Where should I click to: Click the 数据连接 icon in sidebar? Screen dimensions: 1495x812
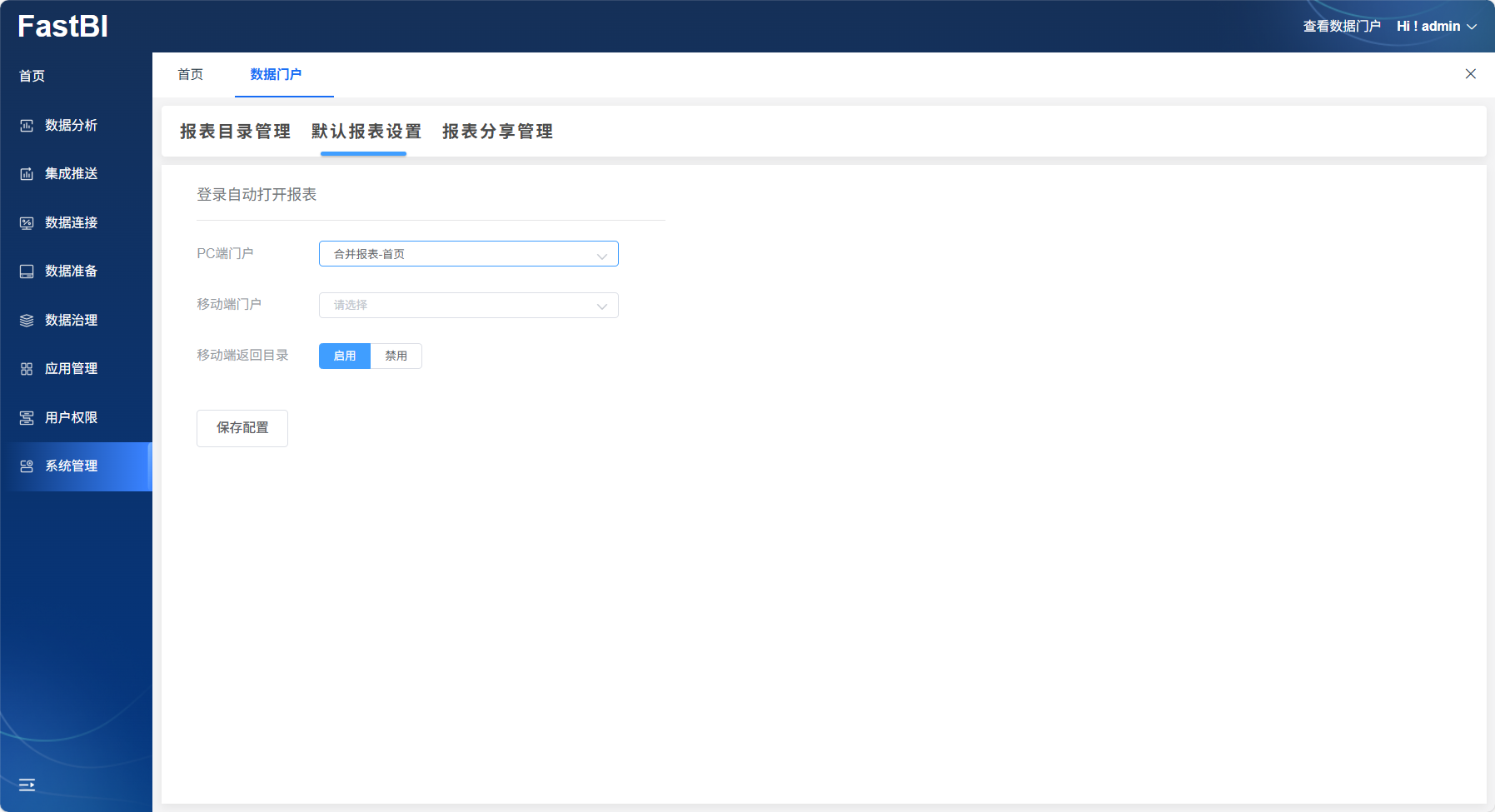coord(27,223)
